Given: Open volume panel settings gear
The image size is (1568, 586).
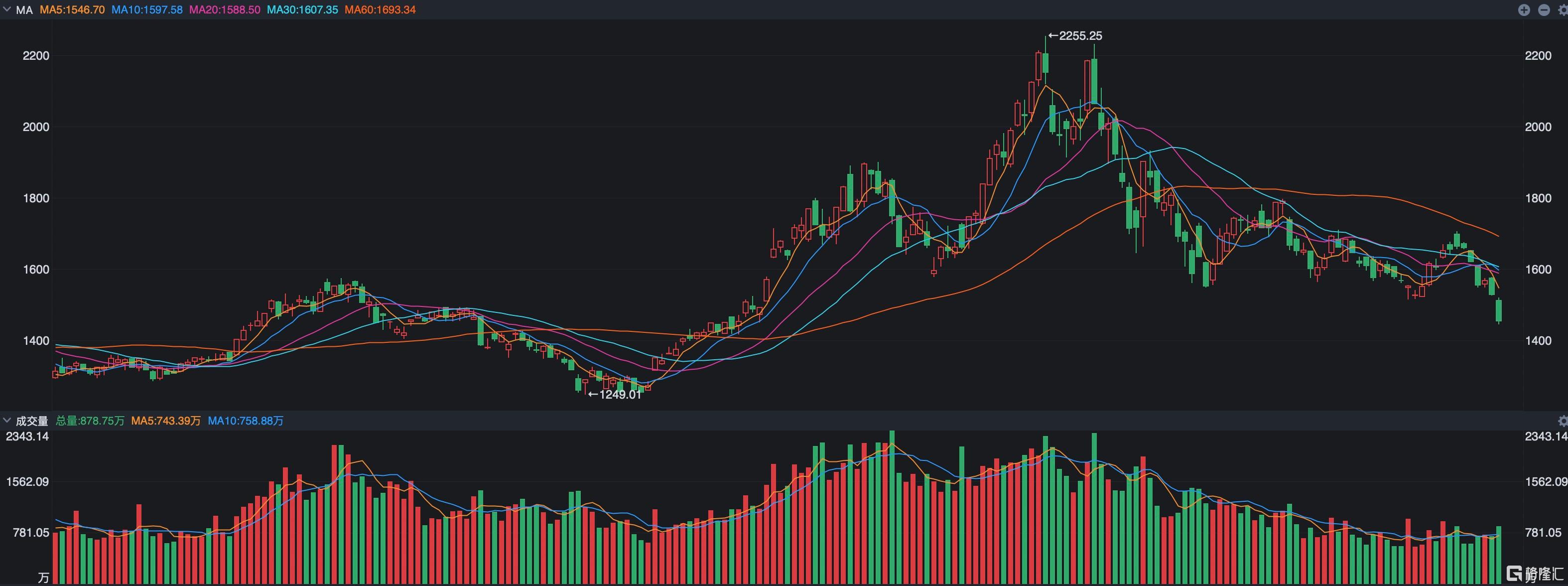Looking at the screenshot, I should [x=1563, y=421].
